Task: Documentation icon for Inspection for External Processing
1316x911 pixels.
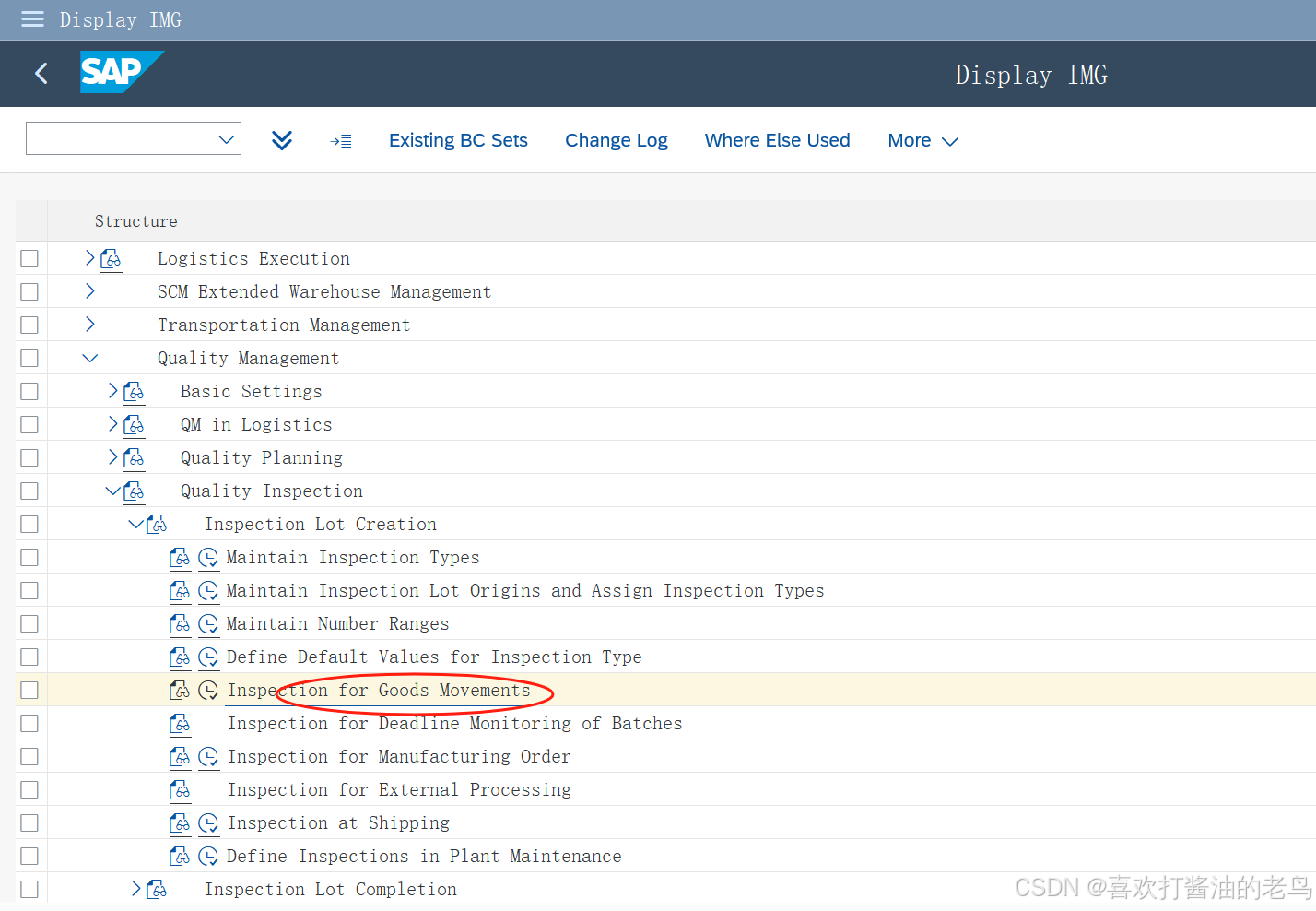Action: click(180, 790)
